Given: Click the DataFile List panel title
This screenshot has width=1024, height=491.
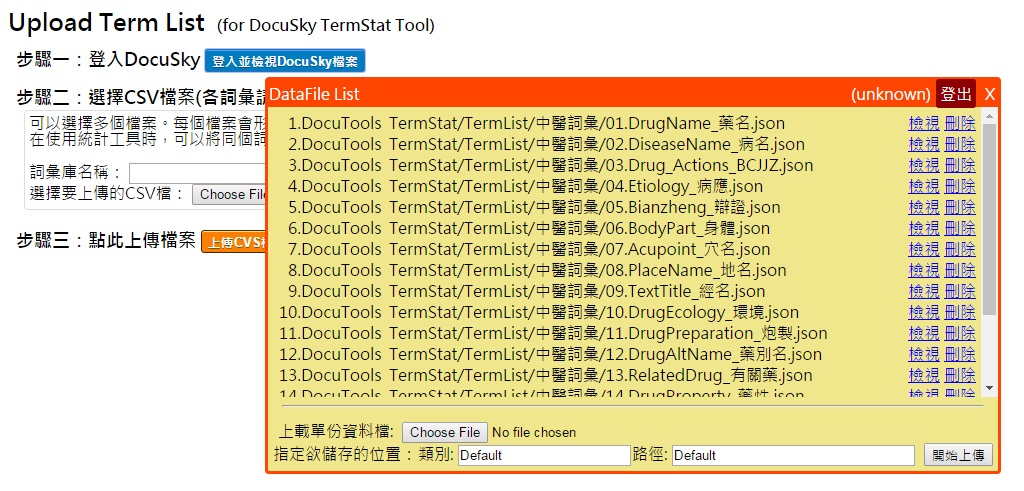Looking at the screenshot, I should pyautogui.click(x=314, y=94).
